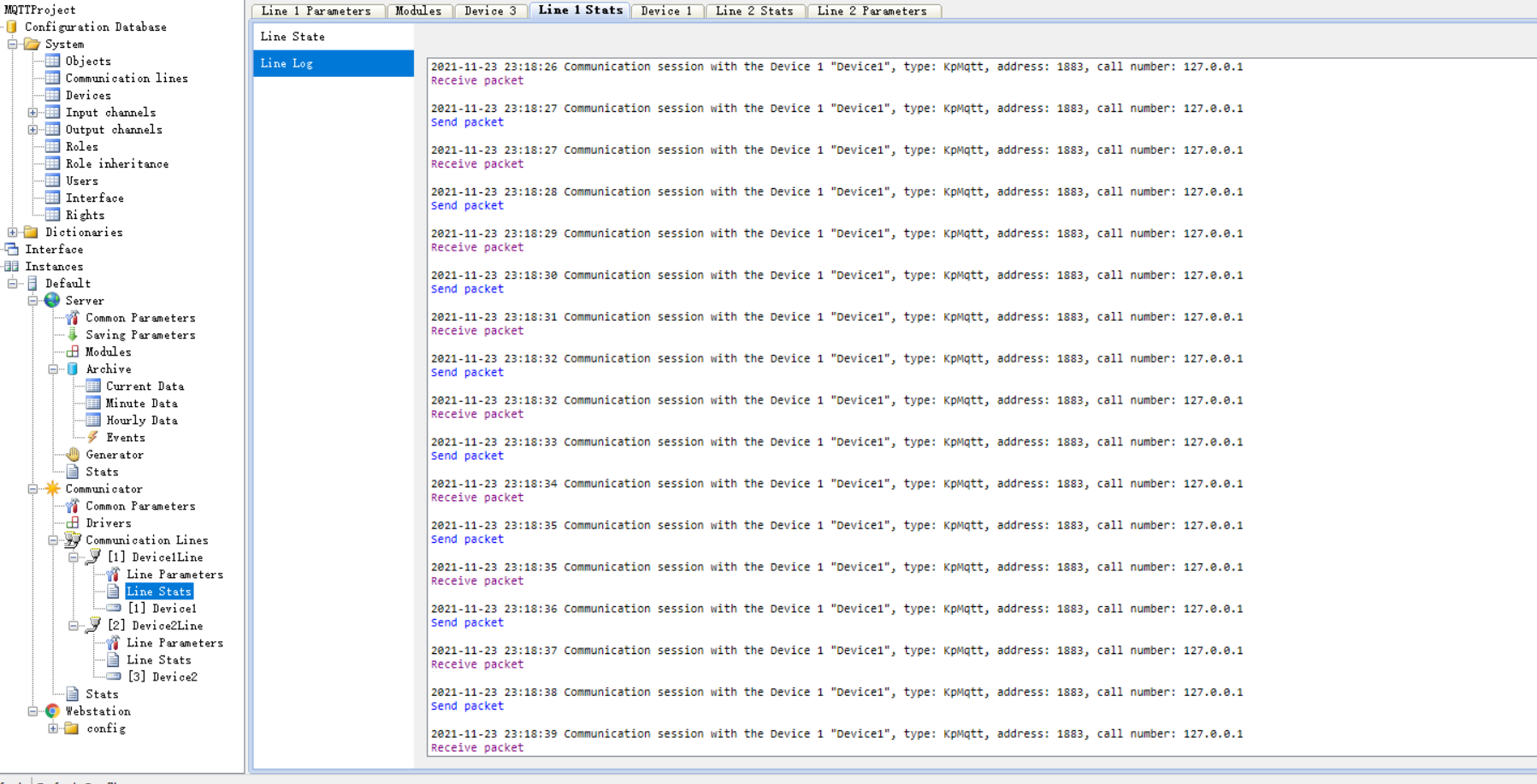The height and width of the screenshot is (784, 1537).
Task: Expand the Input channels node
Action: [33, 112]
